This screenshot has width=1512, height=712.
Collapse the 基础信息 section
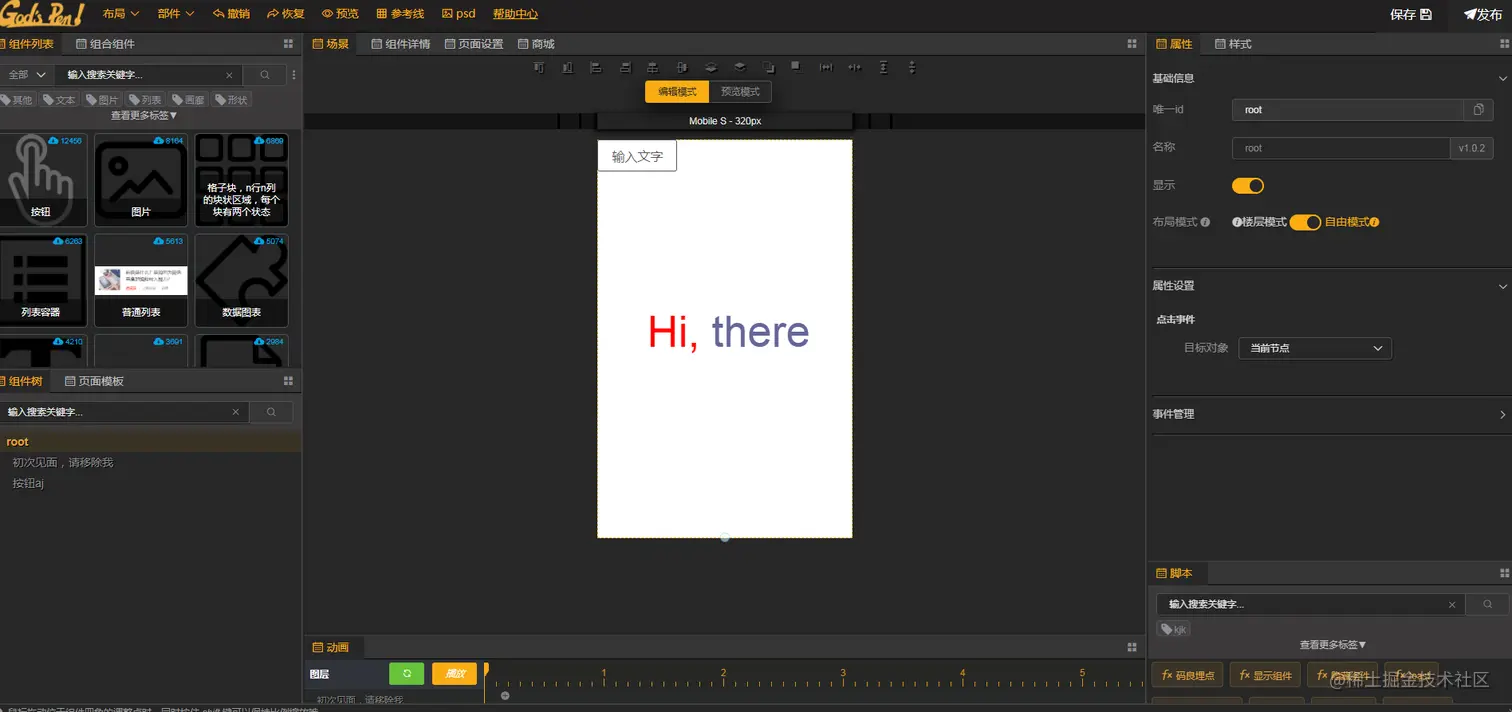pyautogui.click(x=1502, y=78)
